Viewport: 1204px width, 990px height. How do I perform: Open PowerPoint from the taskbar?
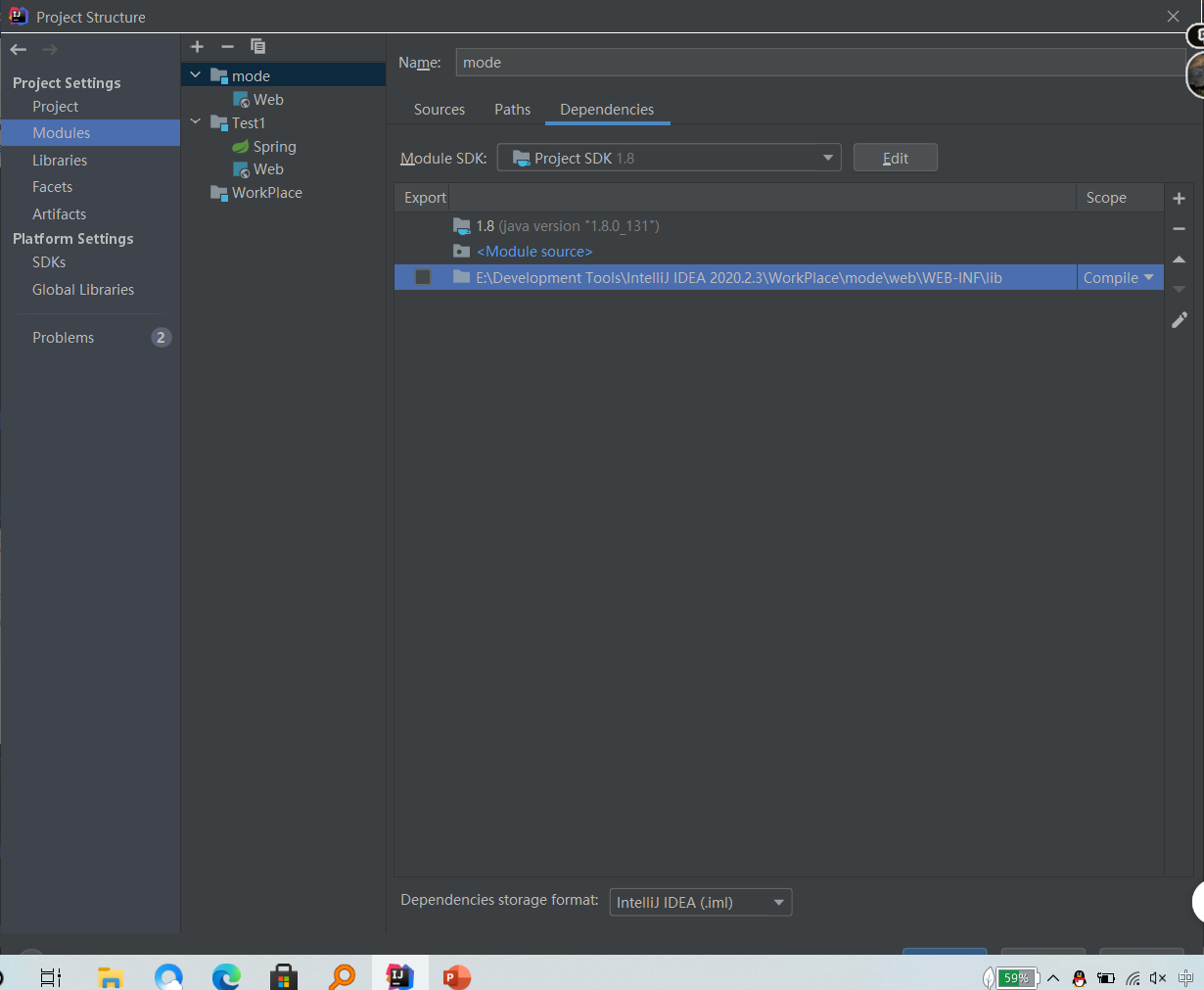click(456, 976)
